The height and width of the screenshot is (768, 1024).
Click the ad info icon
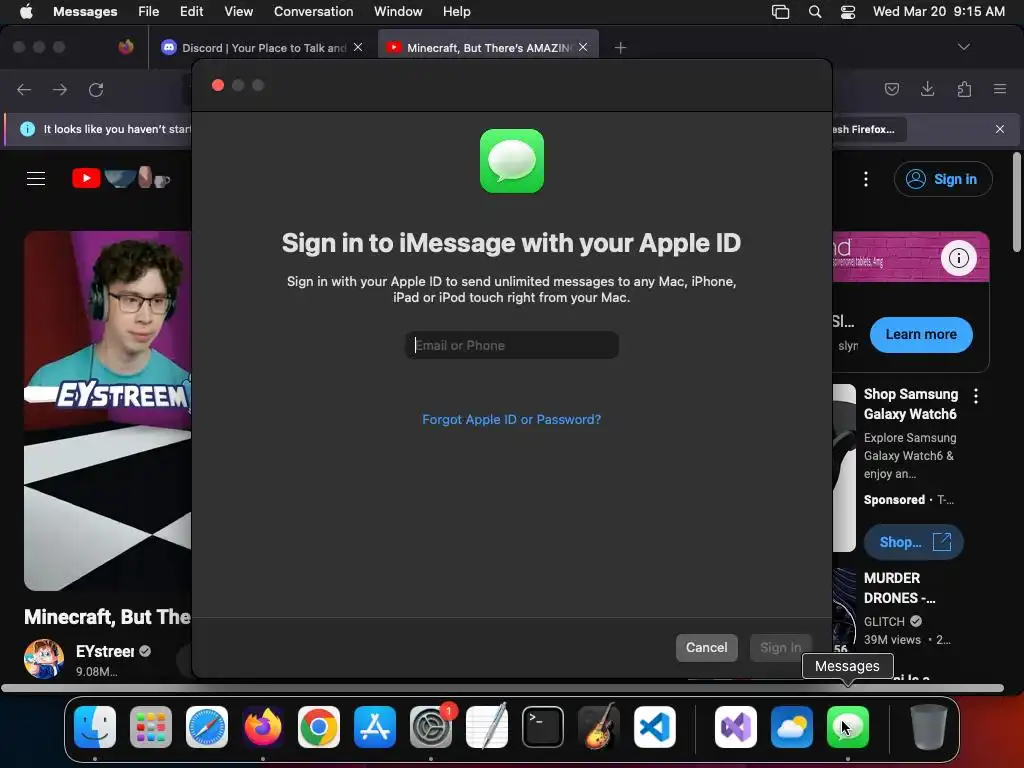click(958, 258)
